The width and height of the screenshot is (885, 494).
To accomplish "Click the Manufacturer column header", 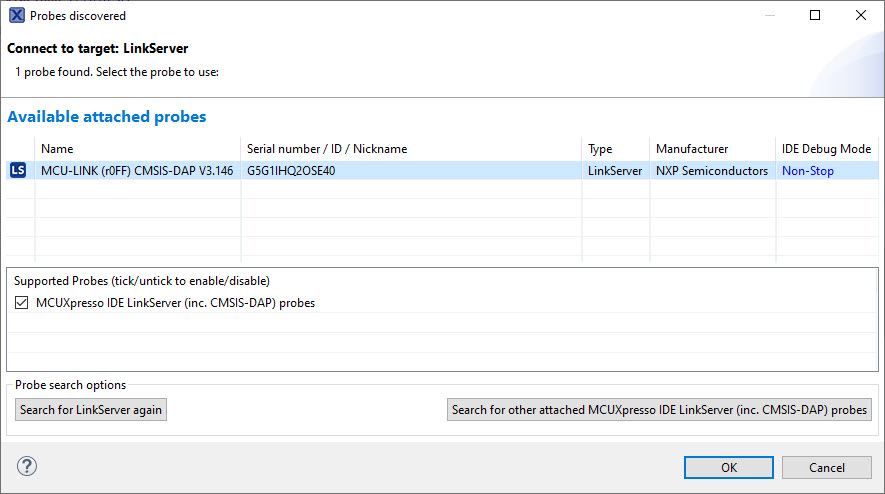I will pyautogui.click(x=692, y=149).
